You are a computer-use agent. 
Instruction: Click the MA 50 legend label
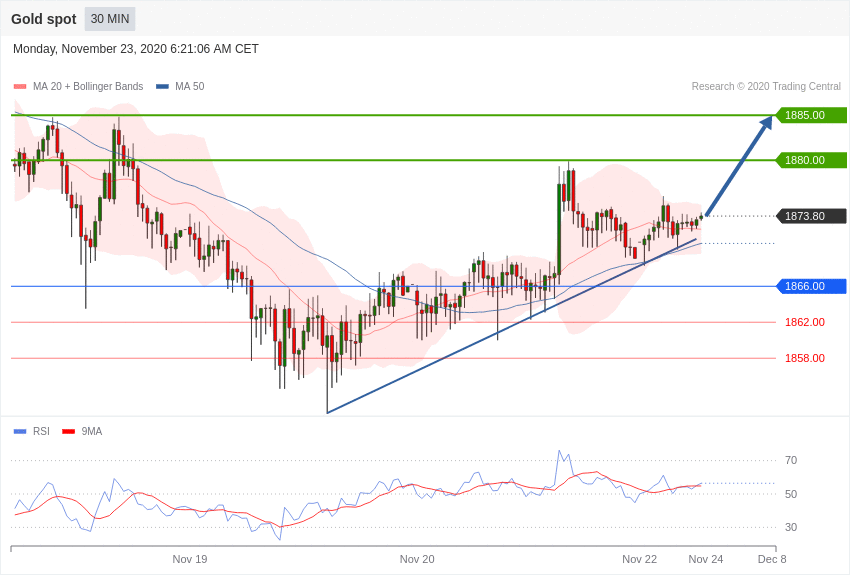click(x=190, y=86)
